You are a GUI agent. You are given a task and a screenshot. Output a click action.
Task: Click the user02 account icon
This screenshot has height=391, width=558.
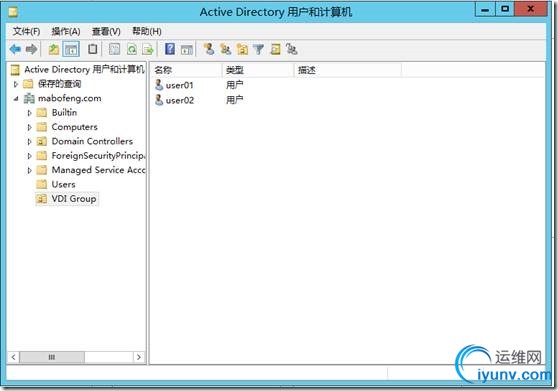[x=159, y=100]
